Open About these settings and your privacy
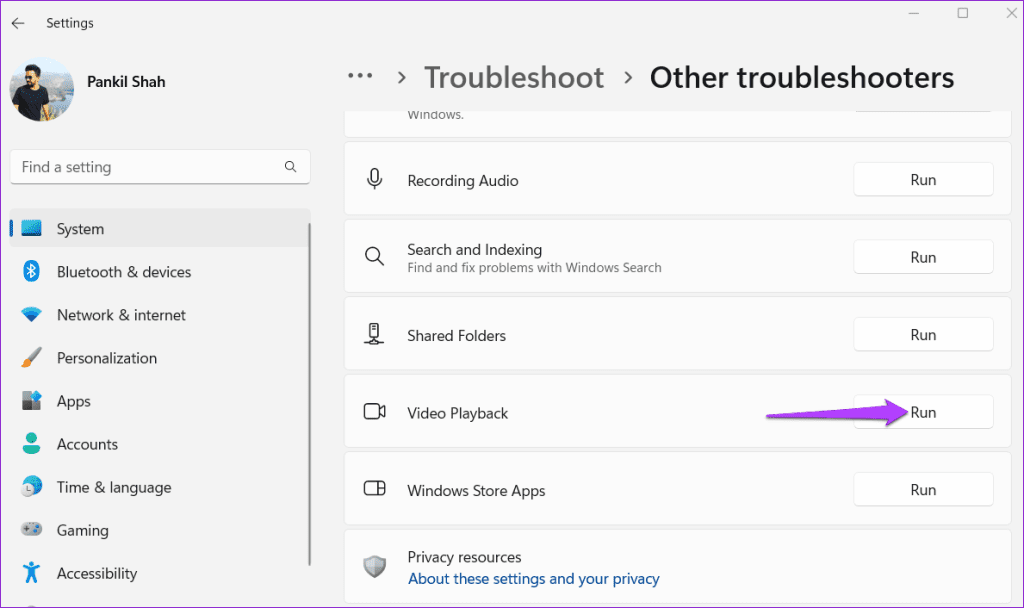 pyautogui.click(x=533, y=579)
